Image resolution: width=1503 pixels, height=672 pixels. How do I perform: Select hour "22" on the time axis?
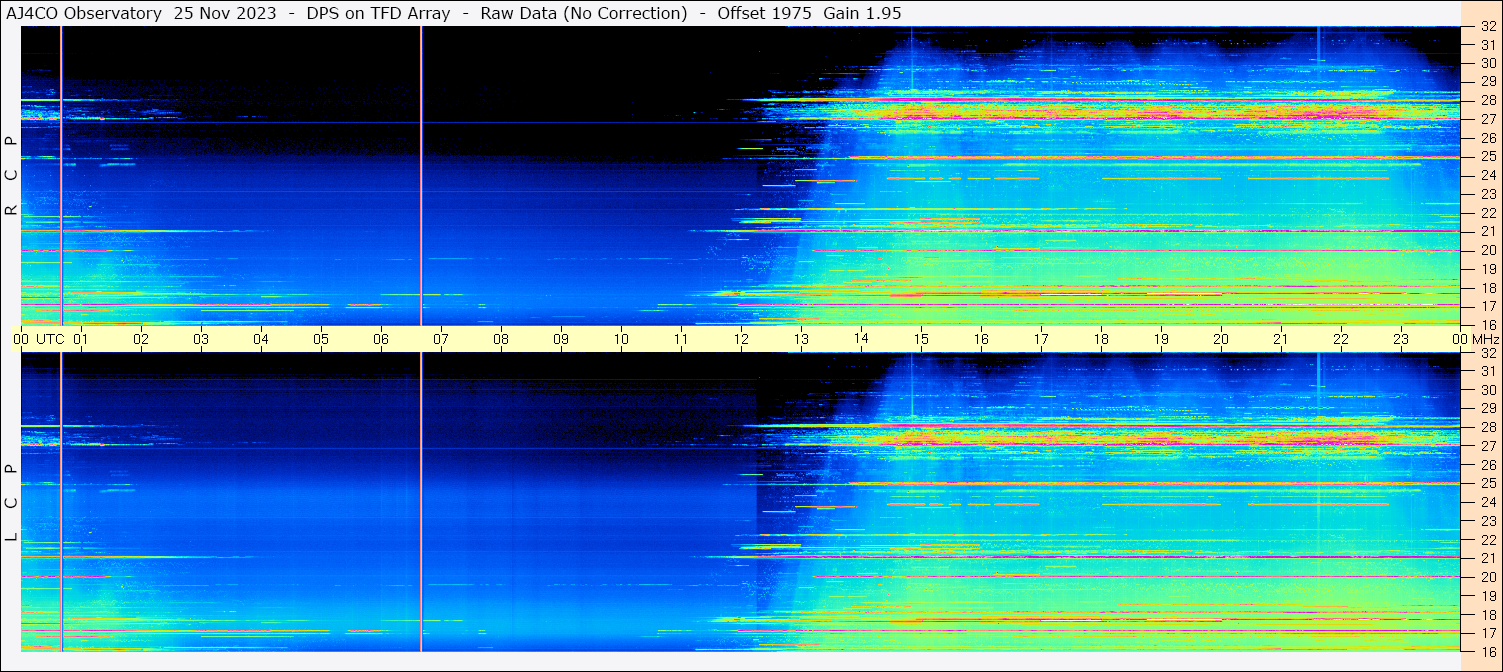[x=1341, y=339]
